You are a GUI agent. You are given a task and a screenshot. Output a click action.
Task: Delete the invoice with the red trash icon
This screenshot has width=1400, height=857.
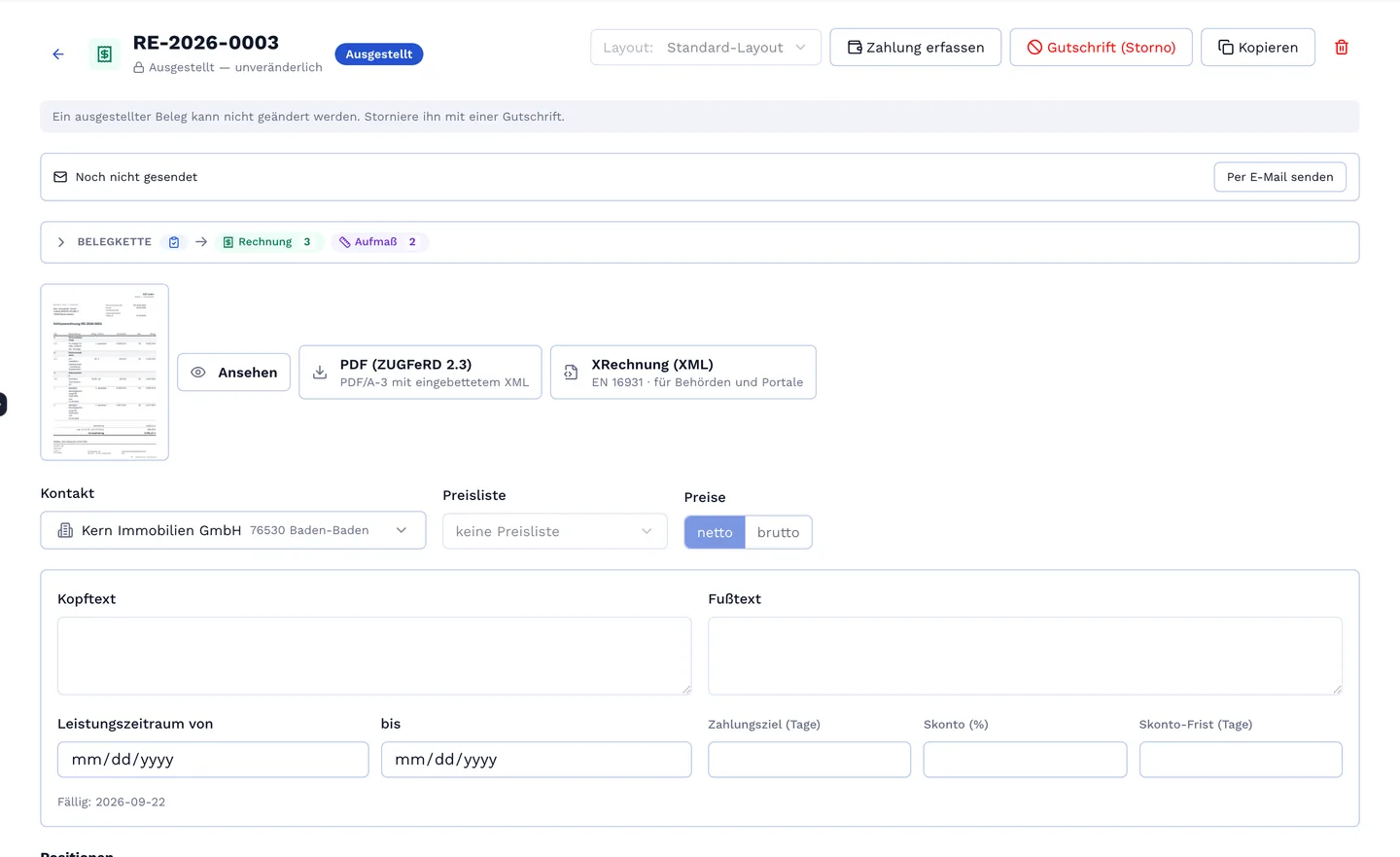(x=1342, y=48)
